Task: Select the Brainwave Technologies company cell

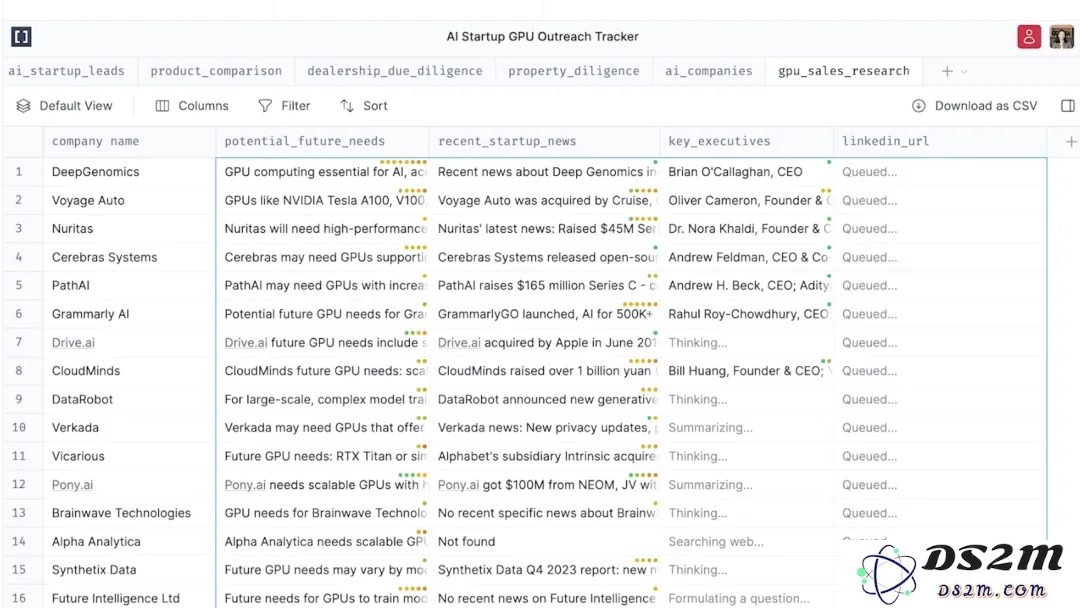Action: coord(129,513)
